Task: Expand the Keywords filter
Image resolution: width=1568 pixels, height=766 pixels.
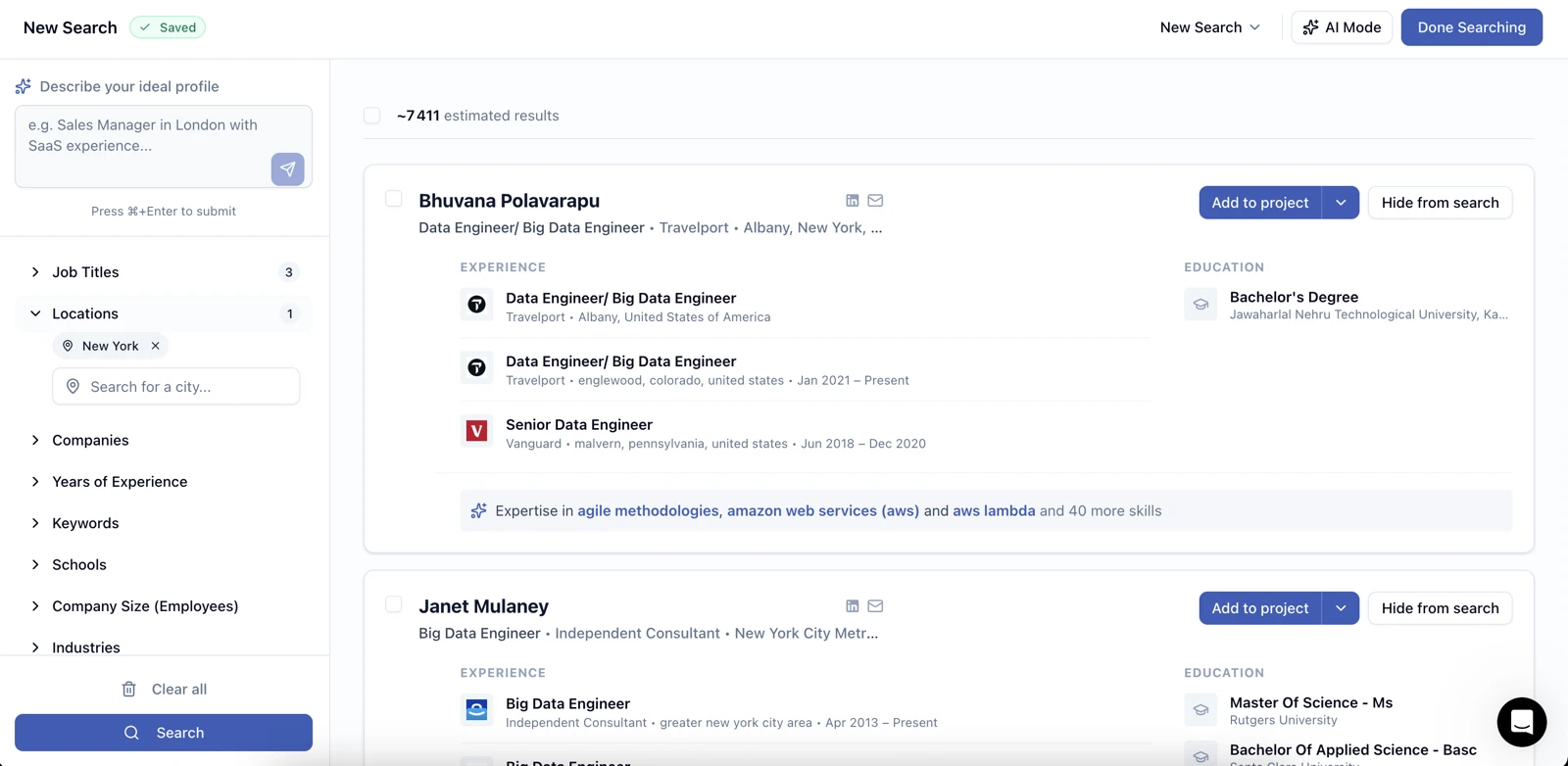Action: [x=164, y=523]
